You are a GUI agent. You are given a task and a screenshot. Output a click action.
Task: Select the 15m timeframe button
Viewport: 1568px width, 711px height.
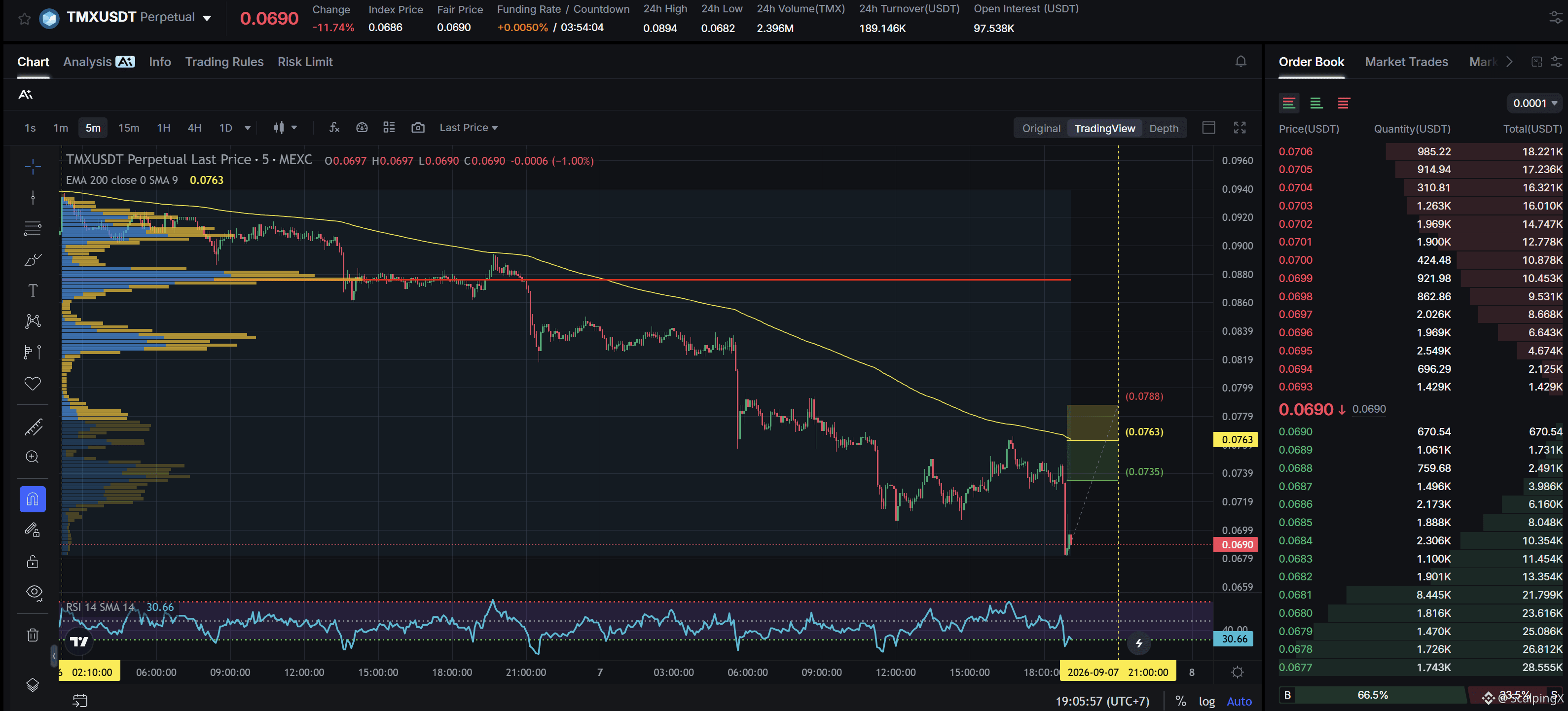click(128, 128)
